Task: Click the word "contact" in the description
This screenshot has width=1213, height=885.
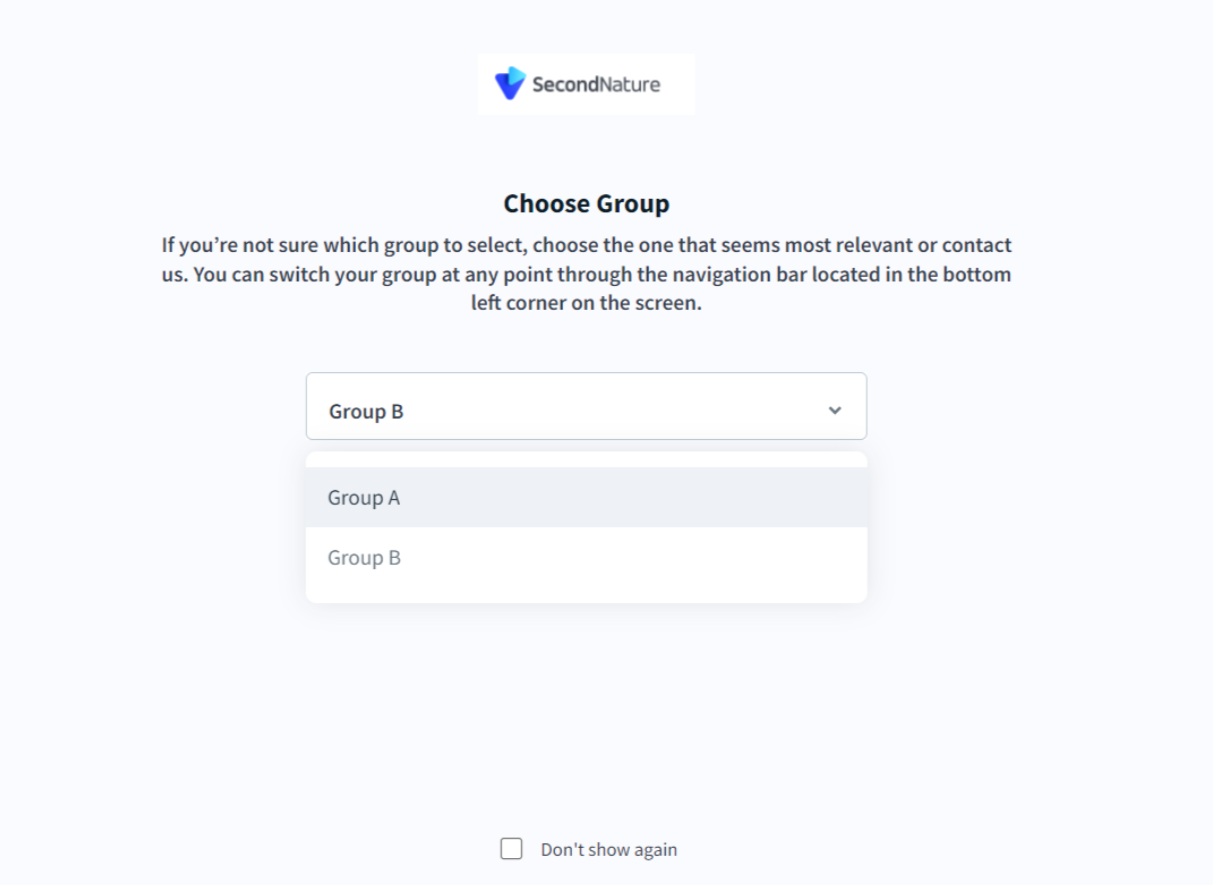Action: tap(977, 245)
